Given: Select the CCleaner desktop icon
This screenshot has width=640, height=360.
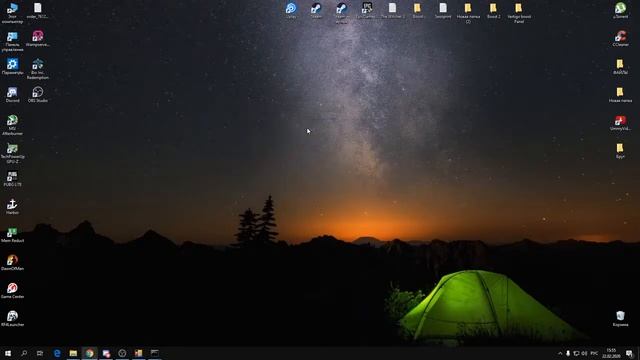Looking at the screenshot, I should click(620, 38).
